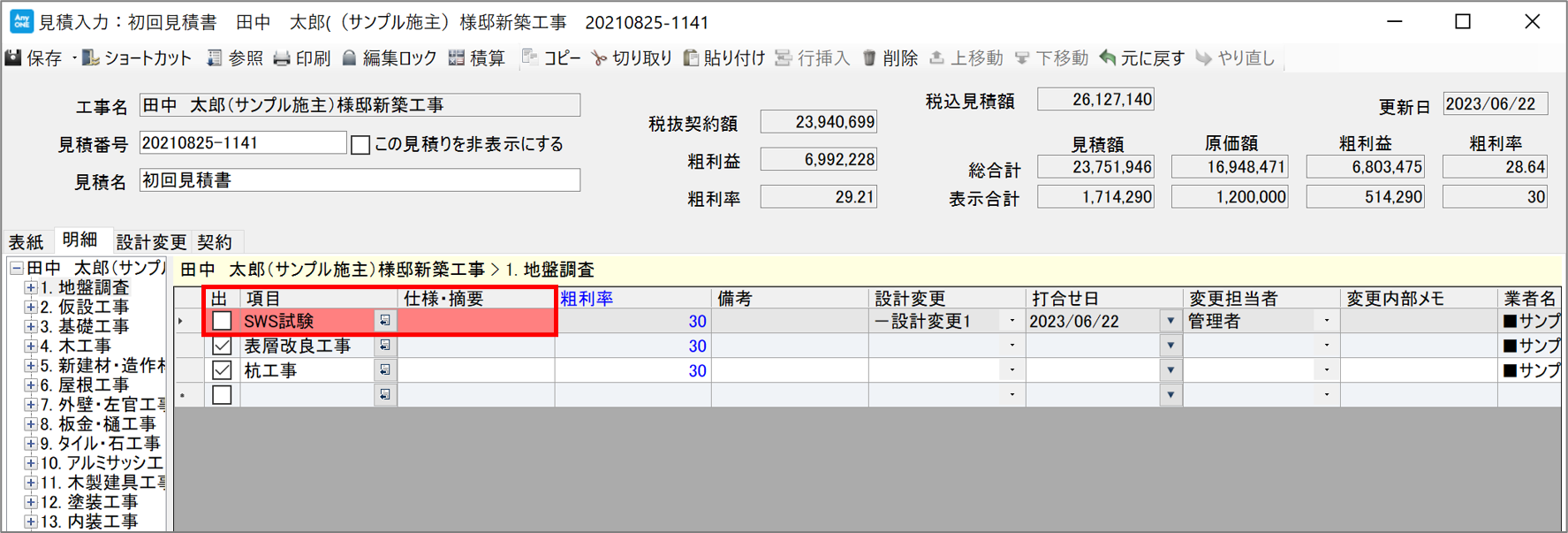Click the 見積名 input field
This screenshot has width=1568, height=533.
coord(360,180)
